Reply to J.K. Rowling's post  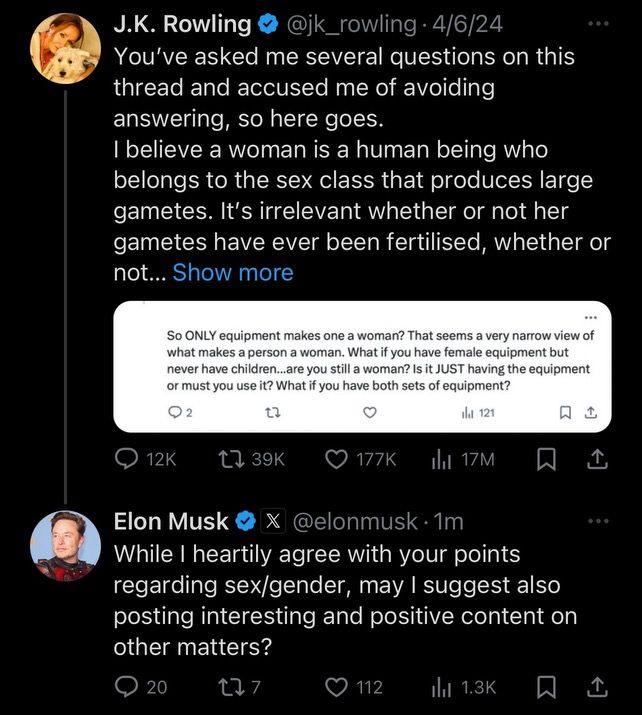point(128,459)
